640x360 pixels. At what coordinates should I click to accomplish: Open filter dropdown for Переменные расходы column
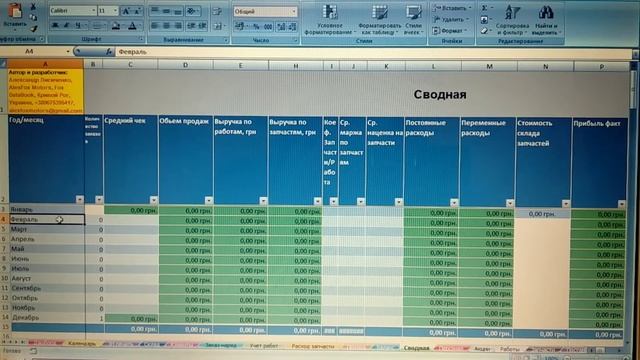[510, 203]
